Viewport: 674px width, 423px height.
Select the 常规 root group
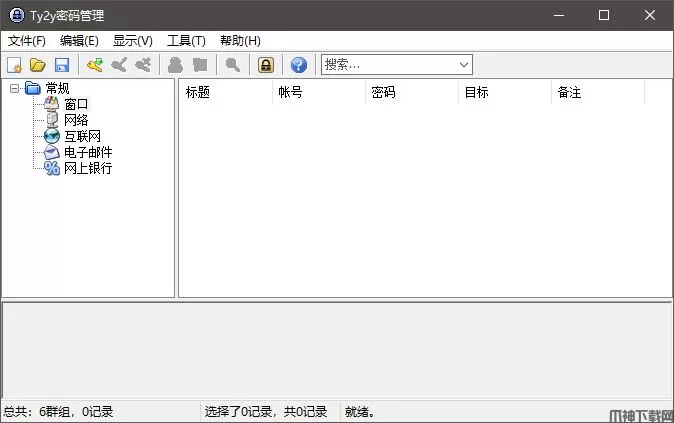click(x=57, y=88)
